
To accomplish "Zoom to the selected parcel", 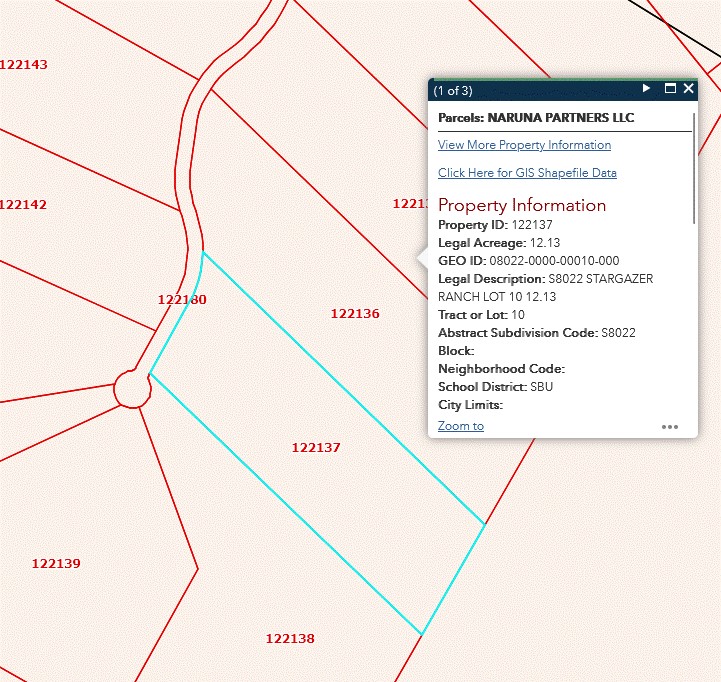I will 460,426.
